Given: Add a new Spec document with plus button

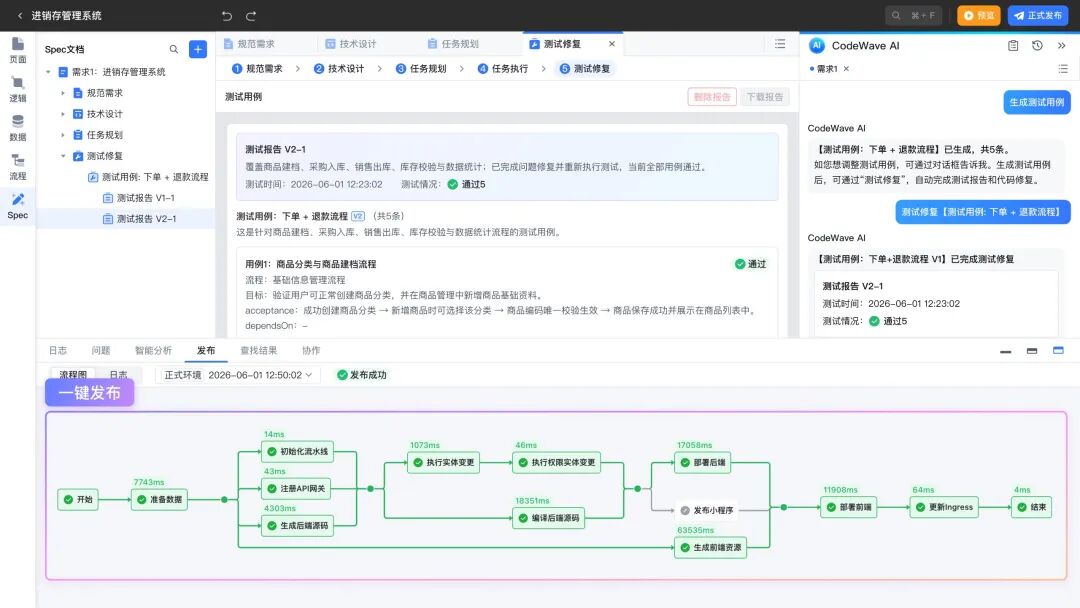Looking at the screenshot, I should [198, 50].
